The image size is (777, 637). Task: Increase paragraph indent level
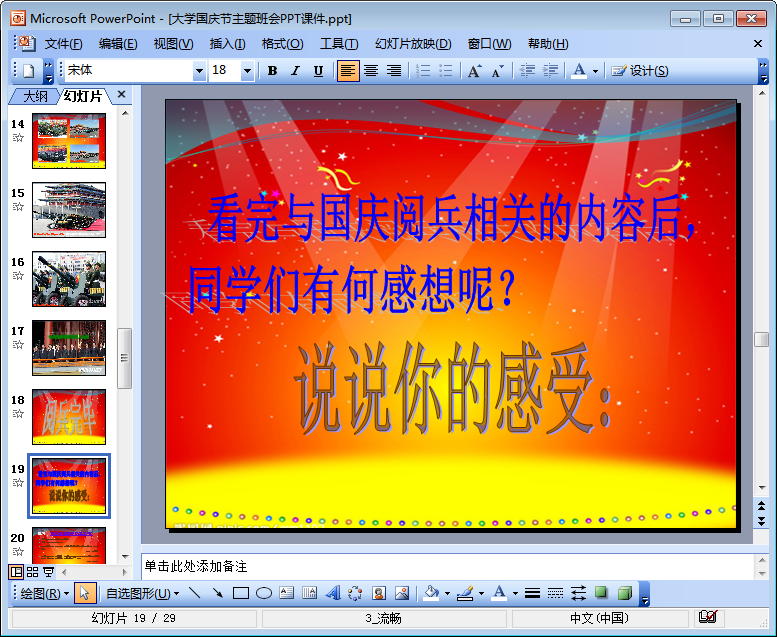[550, 71]
